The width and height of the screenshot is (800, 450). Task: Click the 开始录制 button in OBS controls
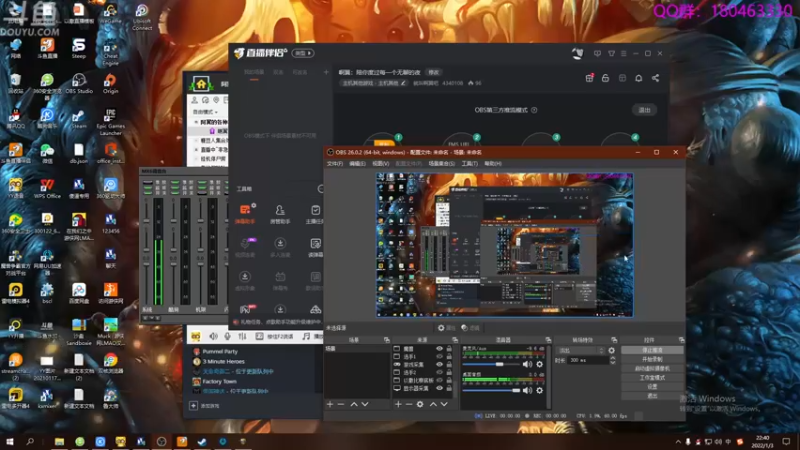point(652,359)
